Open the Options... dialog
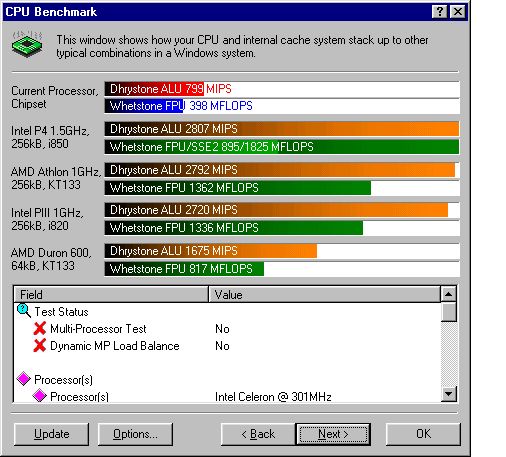Image resolution: width=506 pixels, height=457 pixels. 135,434
